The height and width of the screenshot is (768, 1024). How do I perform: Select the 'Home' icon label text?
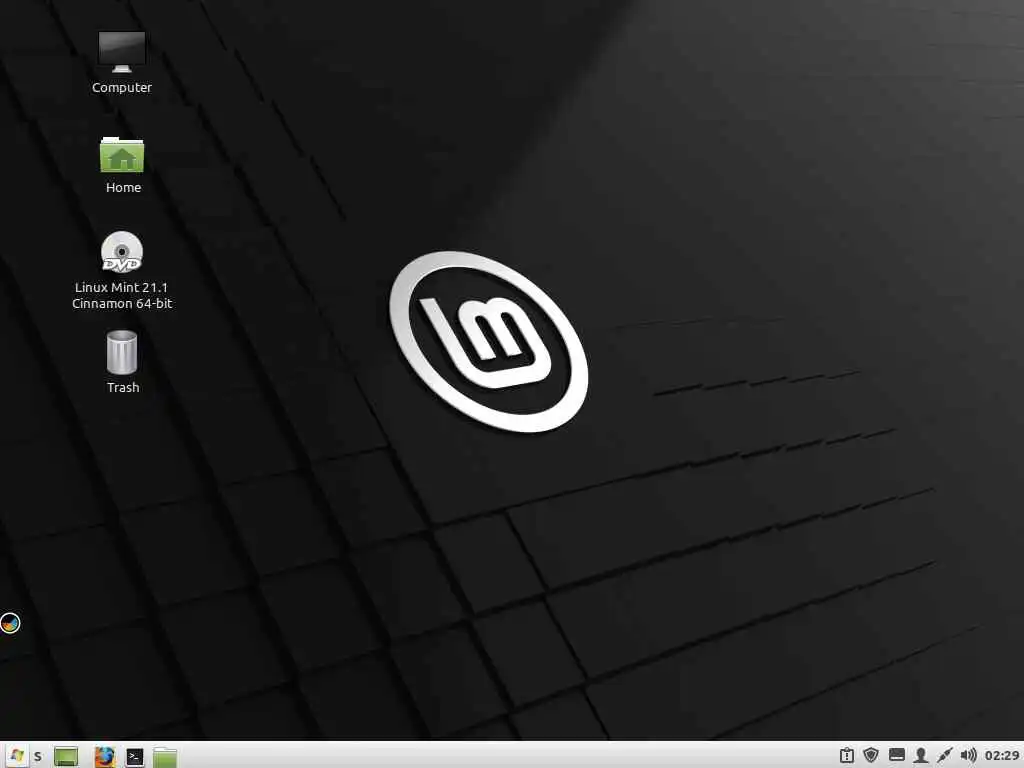[x=123, y=187]
